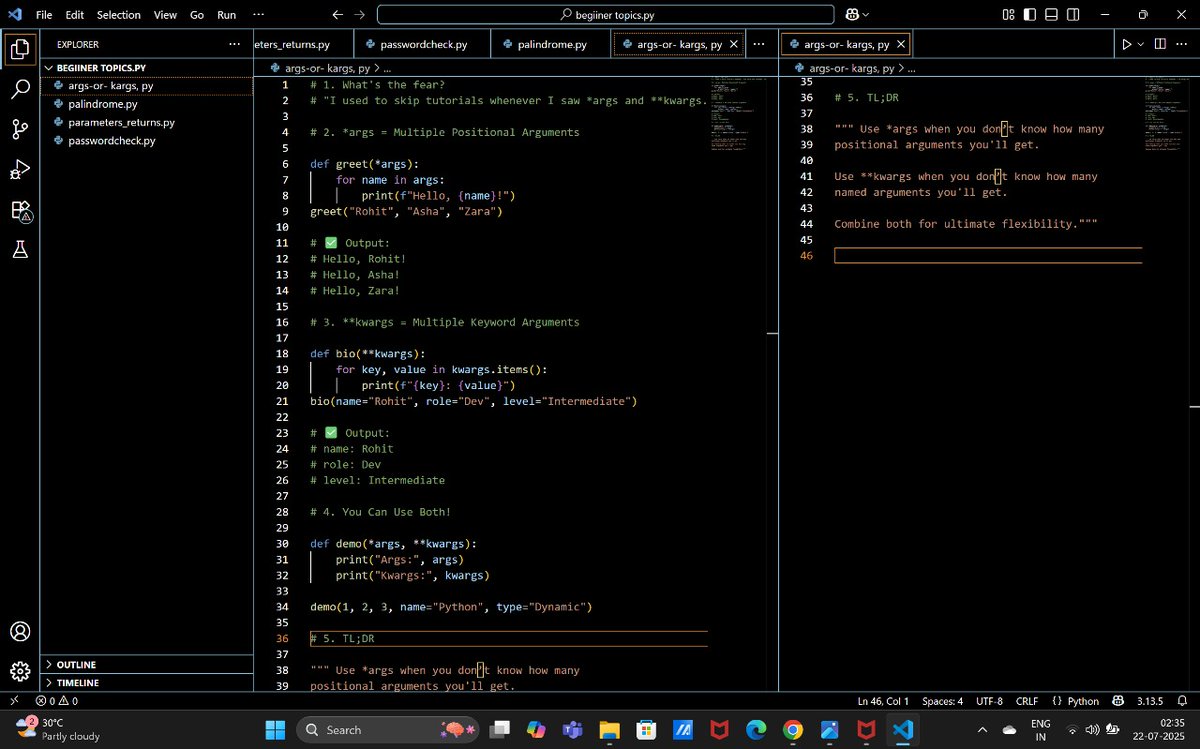Click the Copilot icon in title bar
The height and width of the screenshot is (749, 1200).
[x=853, y=15]
